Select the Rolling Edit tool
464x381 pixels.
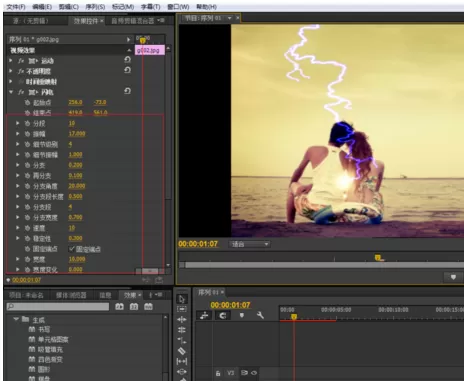(x=182, y=330)
